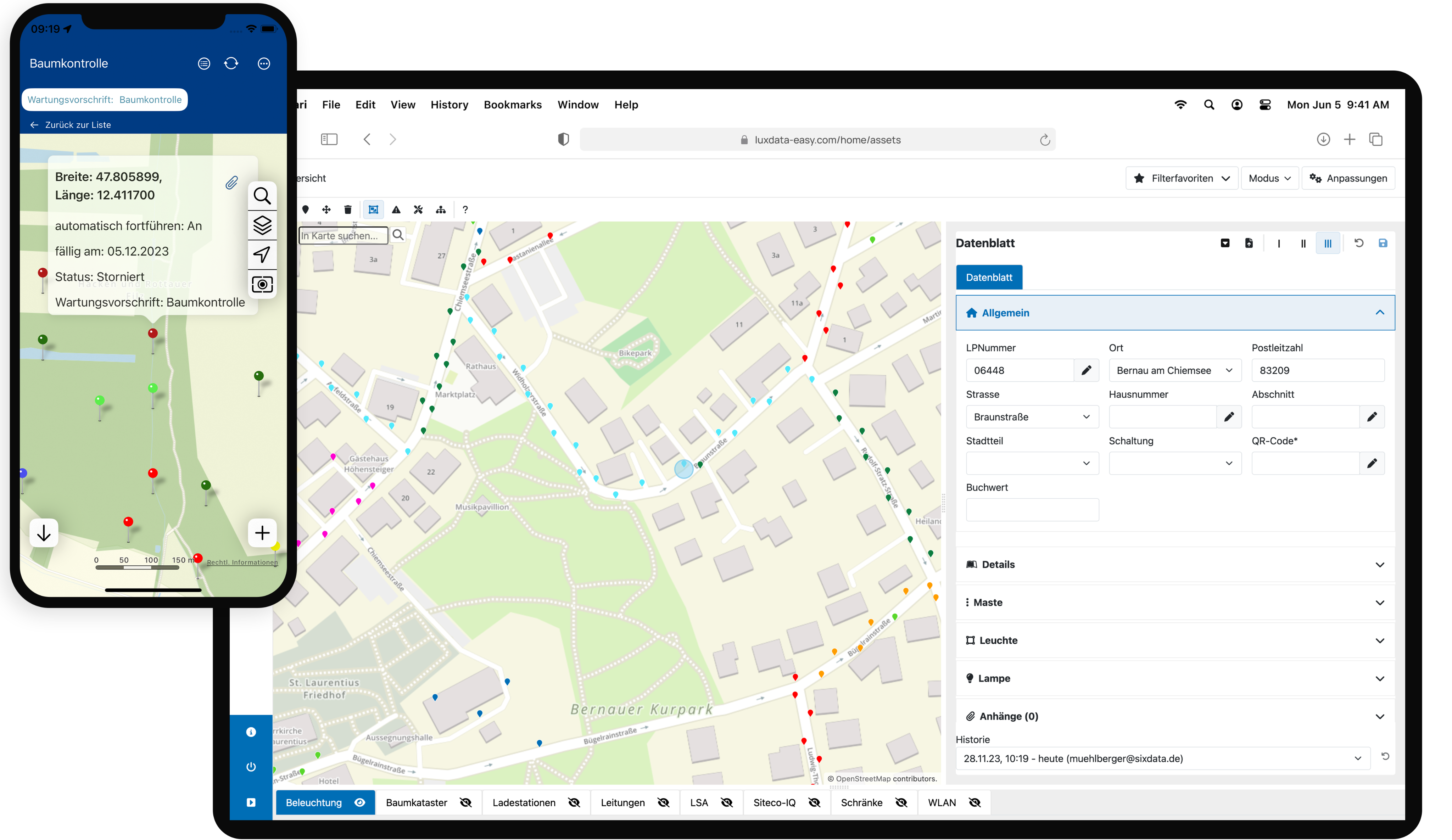Show the Baumkataster layer via eye icon

tap(465, 802)
